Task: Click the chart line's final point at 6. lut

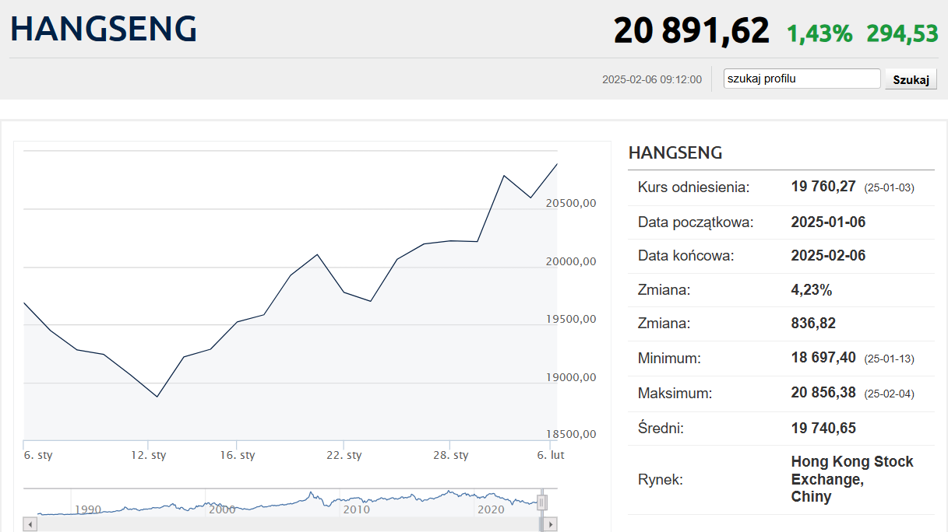Action: pos(557,164)
